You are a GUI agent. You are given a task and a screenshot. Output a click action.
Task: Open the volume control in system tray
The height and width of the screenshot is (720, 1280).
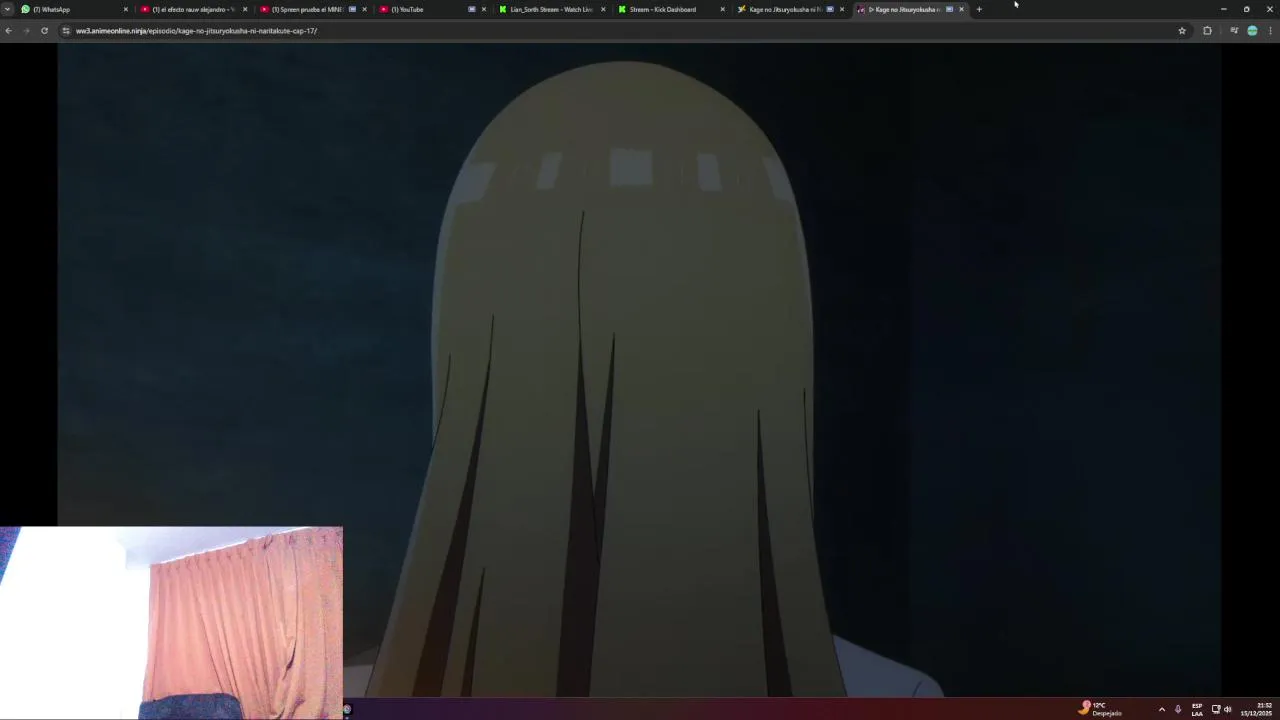coord(1228,709)
